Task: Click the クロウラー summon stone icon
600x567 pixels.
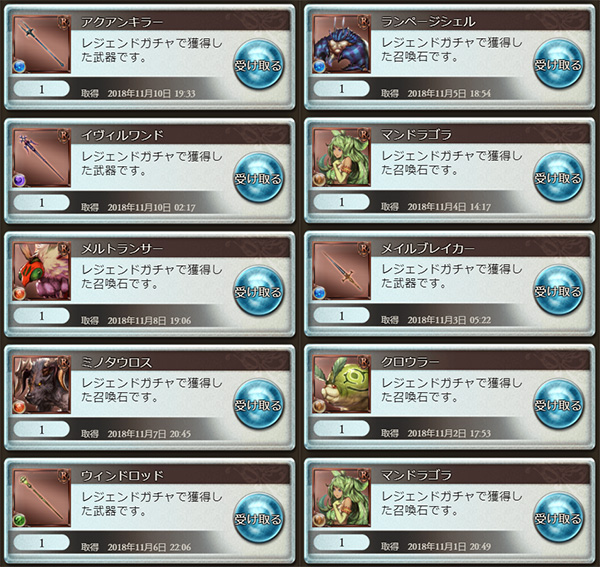Action: pos(342,384)
